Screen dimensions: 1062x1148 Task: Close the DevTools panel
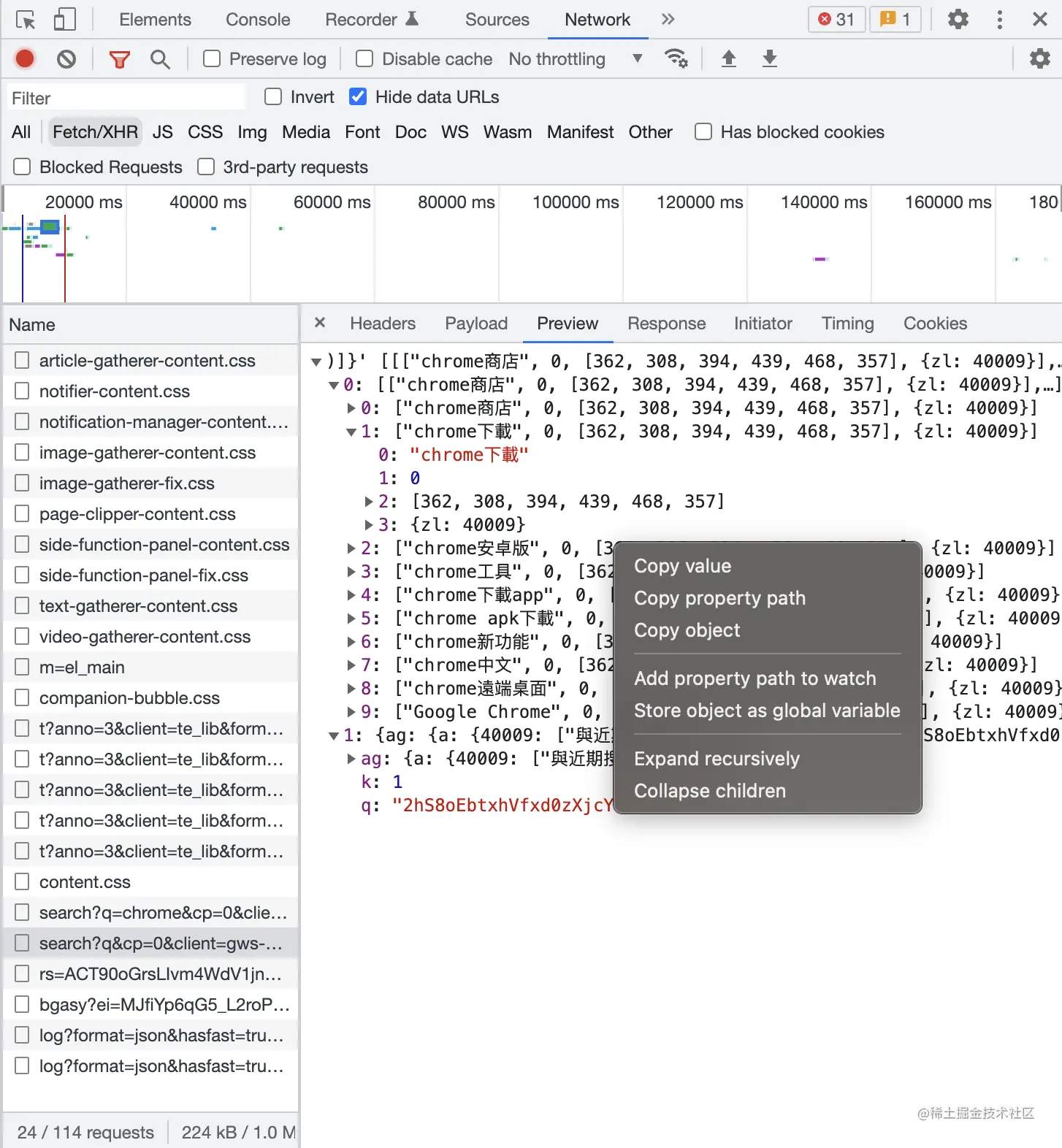pos(1040,19)
